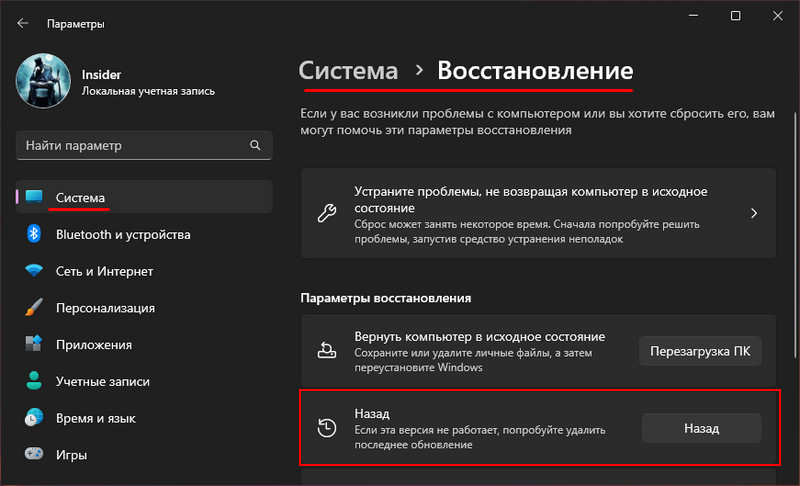Click the Время и язык globe icon
The image size is (800, 486).
pyautogui.click(x=34, y=417)
